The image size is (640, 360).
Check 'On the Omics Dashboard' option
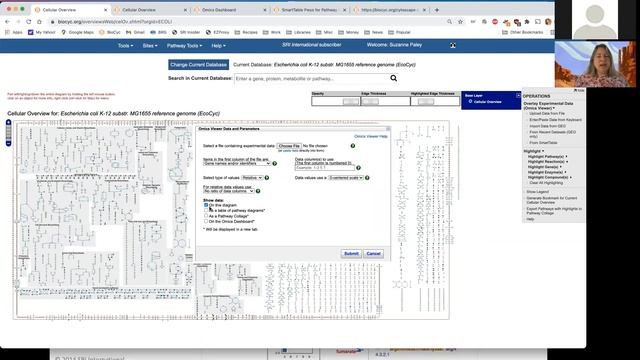click(x=206, y=221)
